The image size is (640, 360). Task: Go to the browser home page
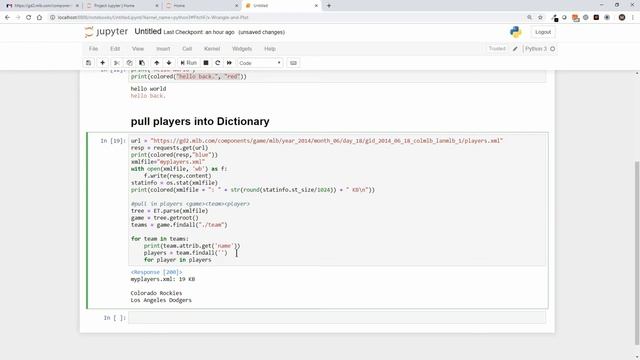39,18
